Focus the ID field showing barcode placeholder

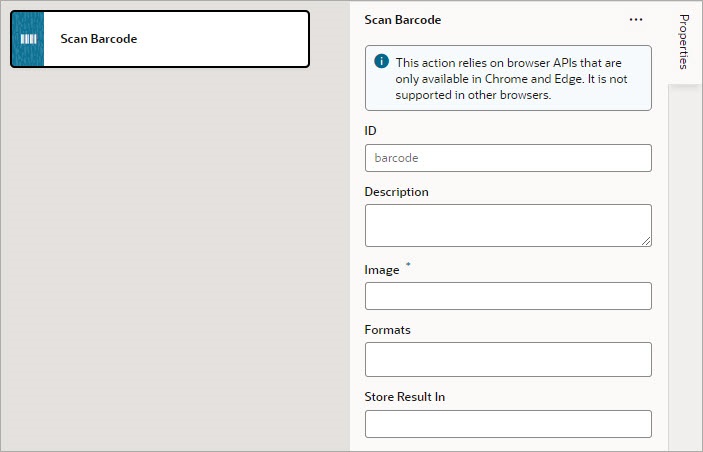[x=508, y=158]
